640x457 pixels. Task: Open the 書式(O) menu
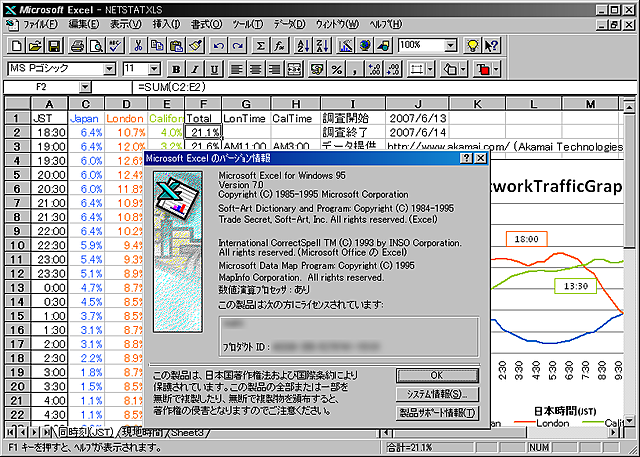point(207,24)
